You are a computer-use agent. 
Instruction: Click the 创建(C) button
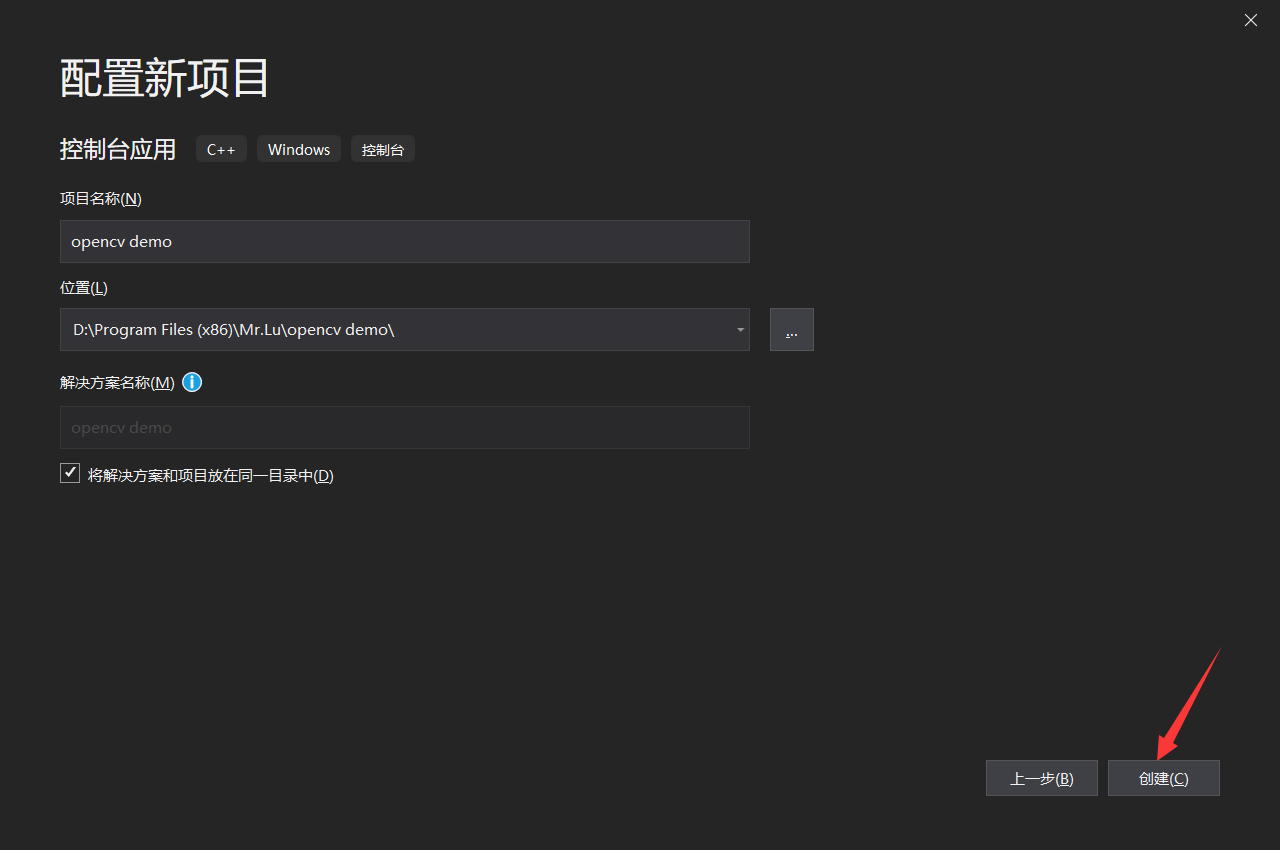[x=1163, y=778]
